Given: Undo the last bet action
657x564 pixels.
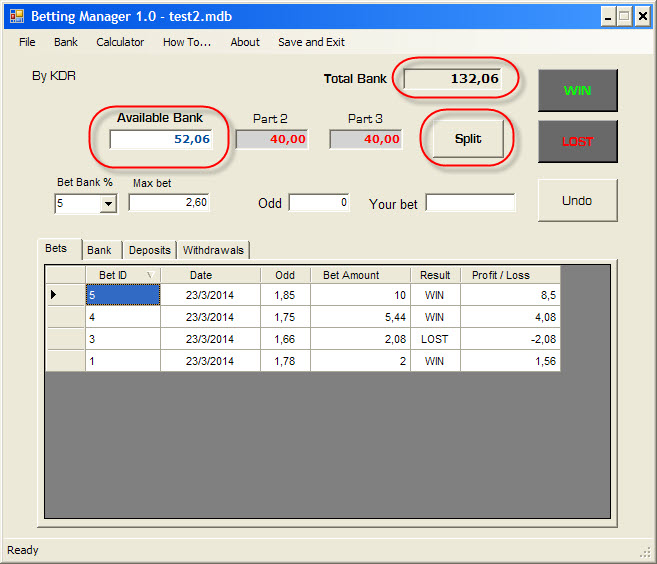Looking at the screenshot, I should pyautogui.click(x=577, y=200).
